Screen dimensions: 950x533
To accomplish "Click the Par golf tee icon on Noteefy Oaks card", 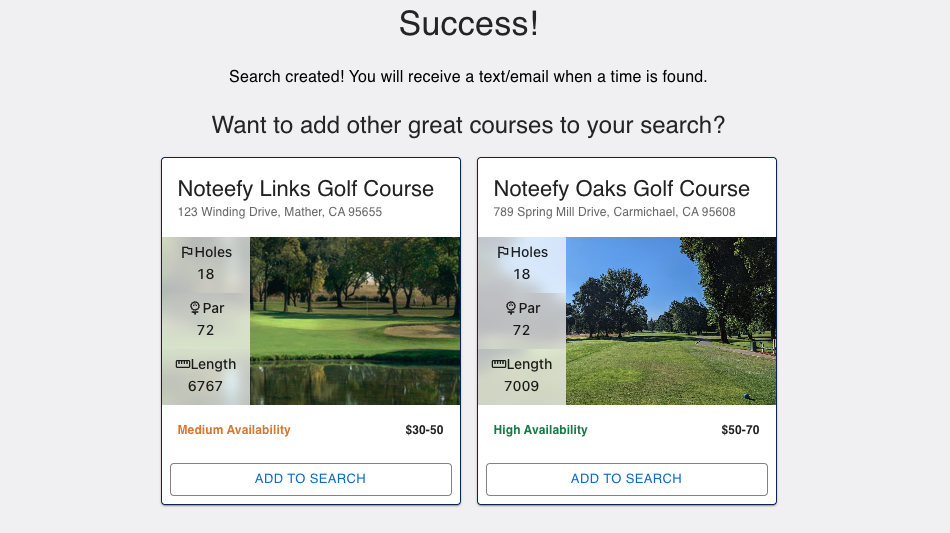I will pos(511,308).
